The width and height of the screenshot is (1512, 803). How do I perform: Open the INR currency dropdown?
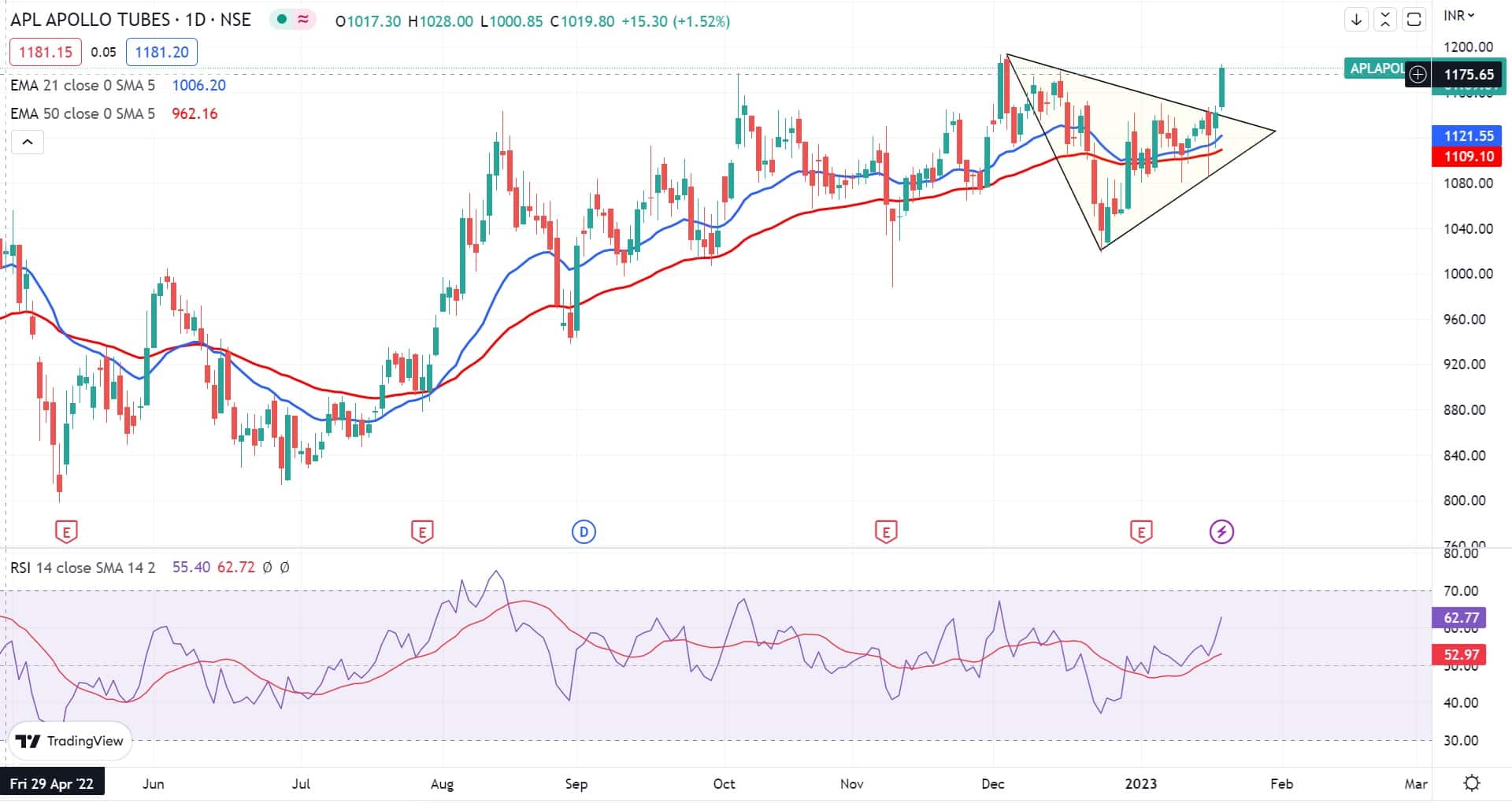click(x=1459, y=16)
